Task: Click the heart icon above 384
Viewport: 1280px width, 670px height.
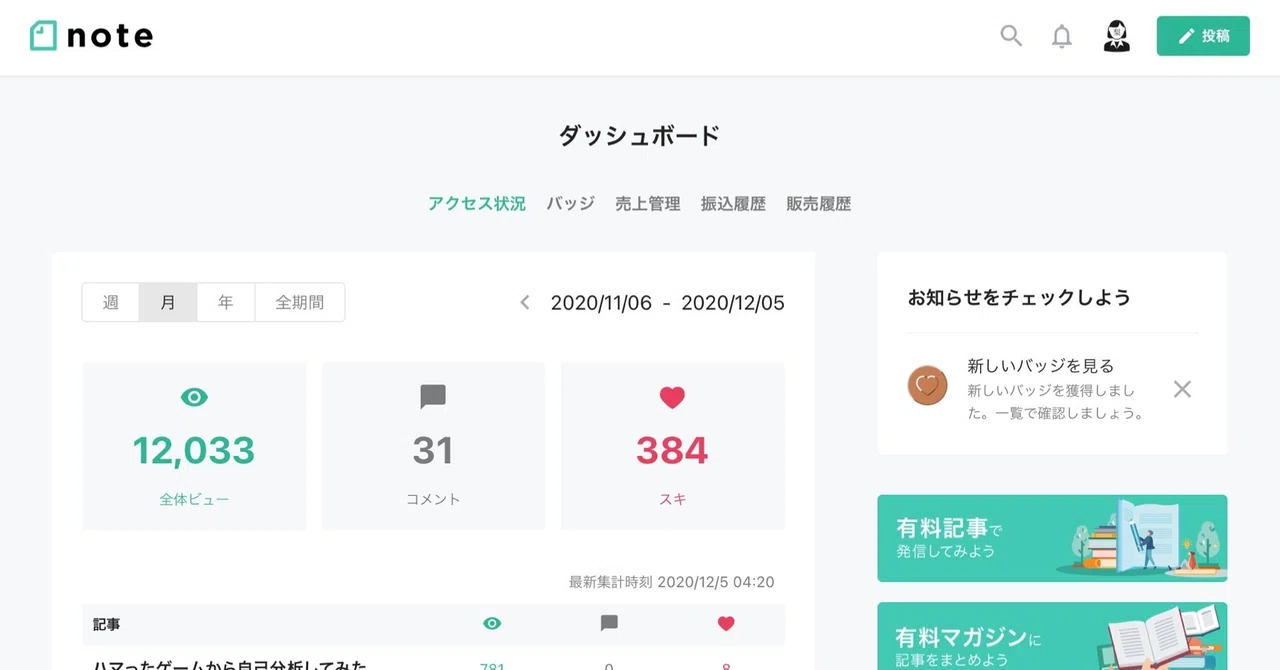Action: (672, 397)
